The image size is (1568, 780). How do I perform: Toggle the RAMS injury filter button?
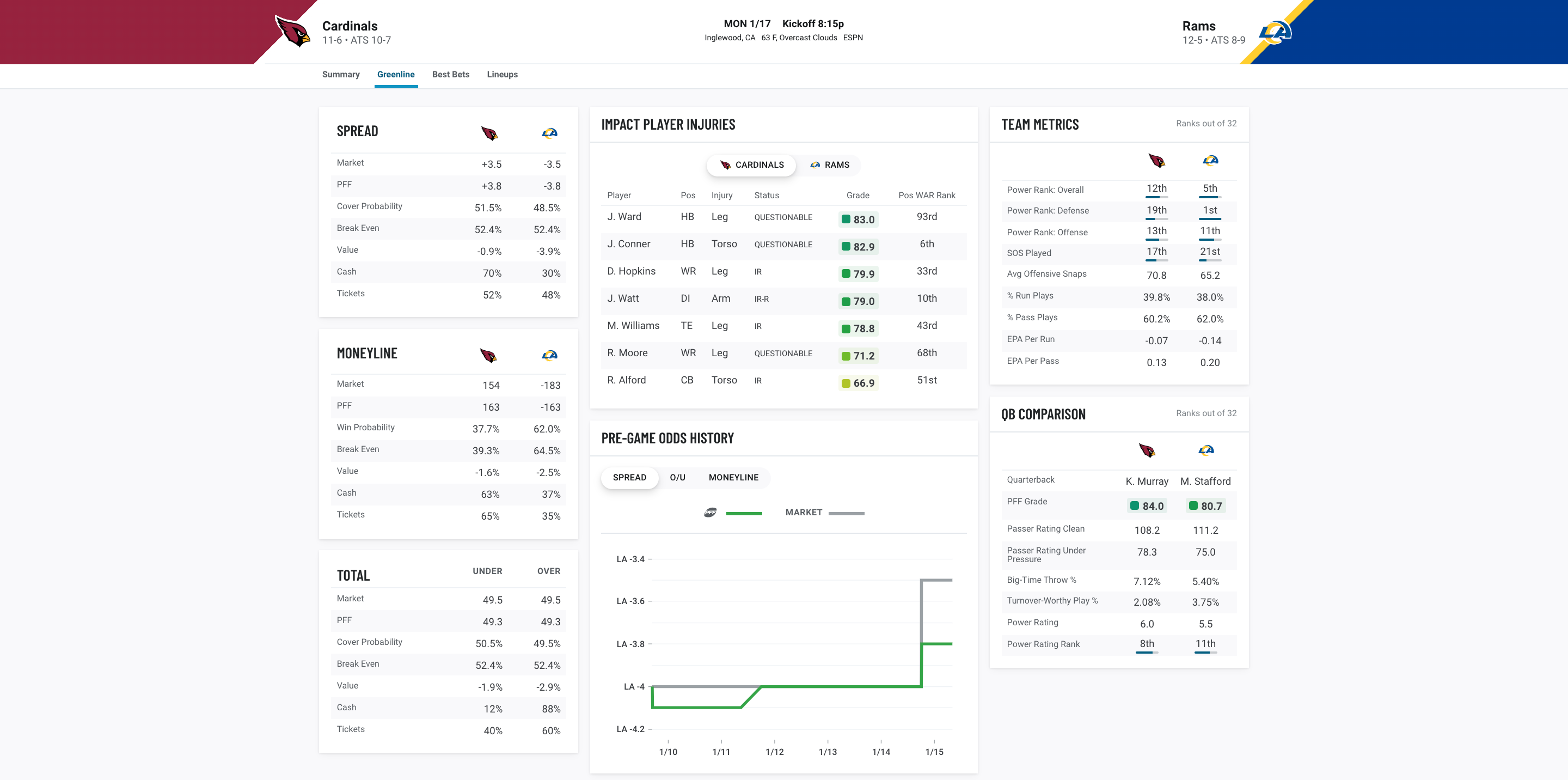pos(830,165)
